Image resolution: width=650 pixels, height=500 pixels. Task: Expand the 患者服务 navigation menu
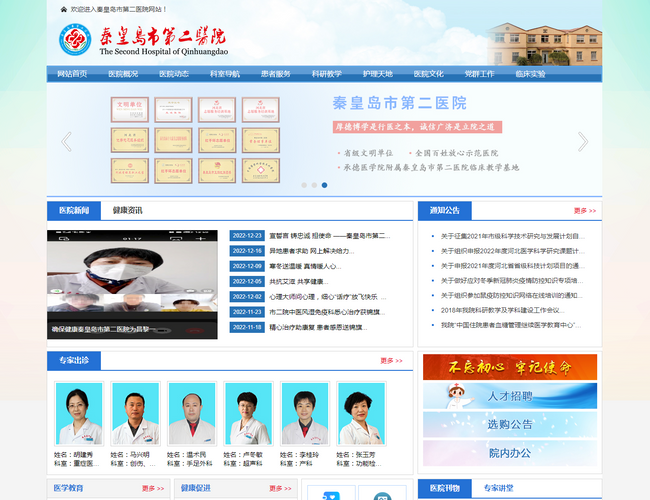pos(276,74)
